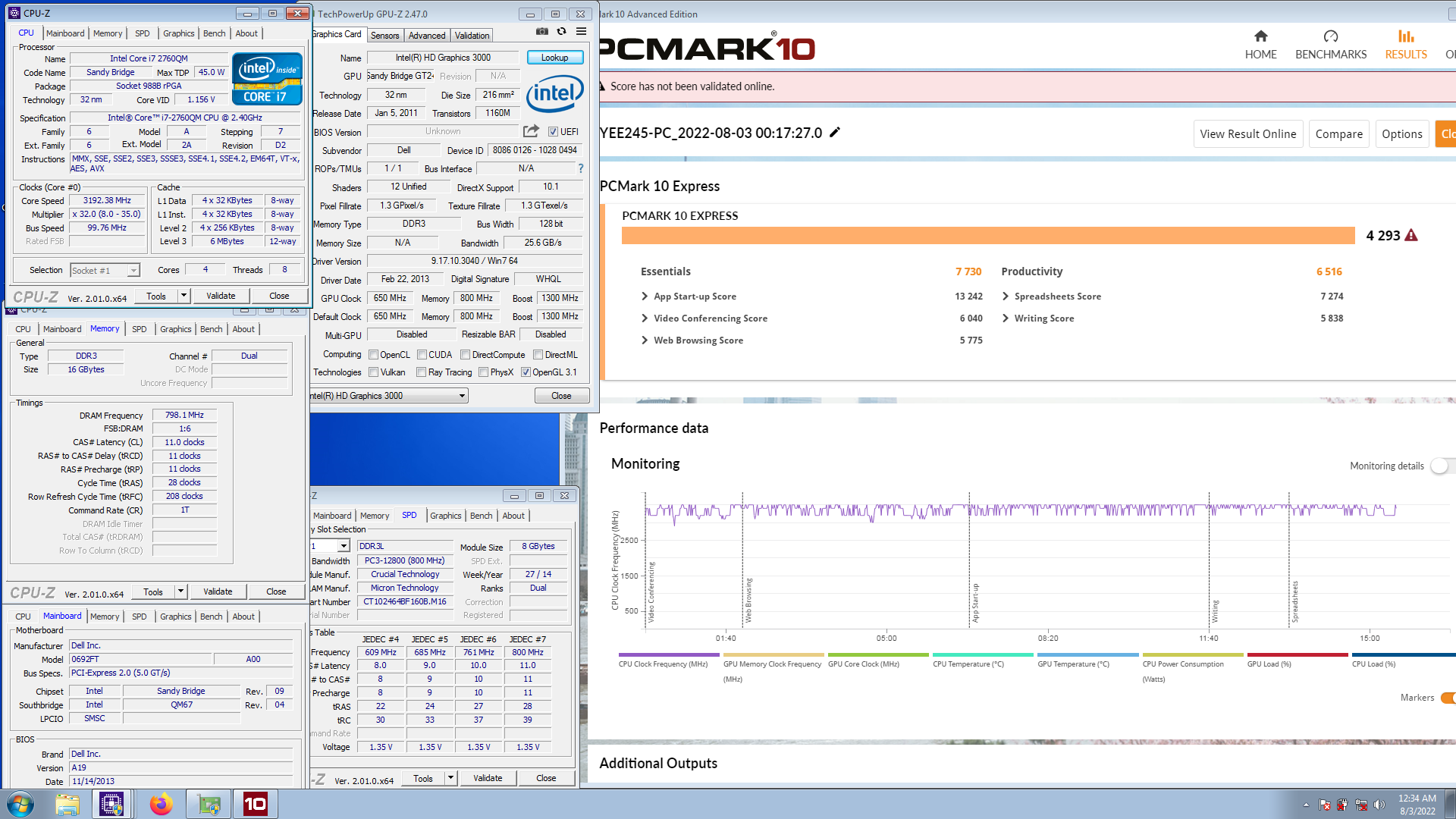This screenshot has height=819, width=1456.
Task: Click the Action Center flag tray icon
Action: (1325, 805)
